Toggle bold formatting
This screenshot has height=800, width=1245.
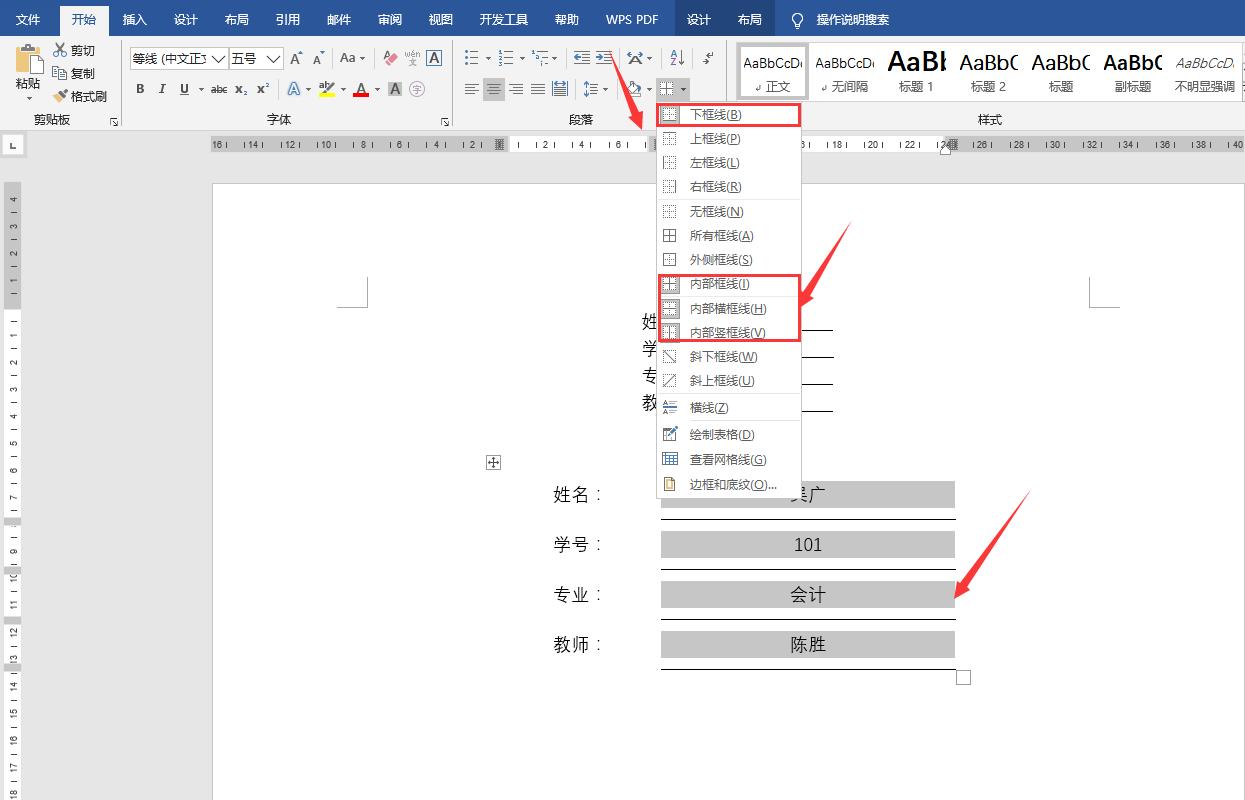click(x=140, y=89)
